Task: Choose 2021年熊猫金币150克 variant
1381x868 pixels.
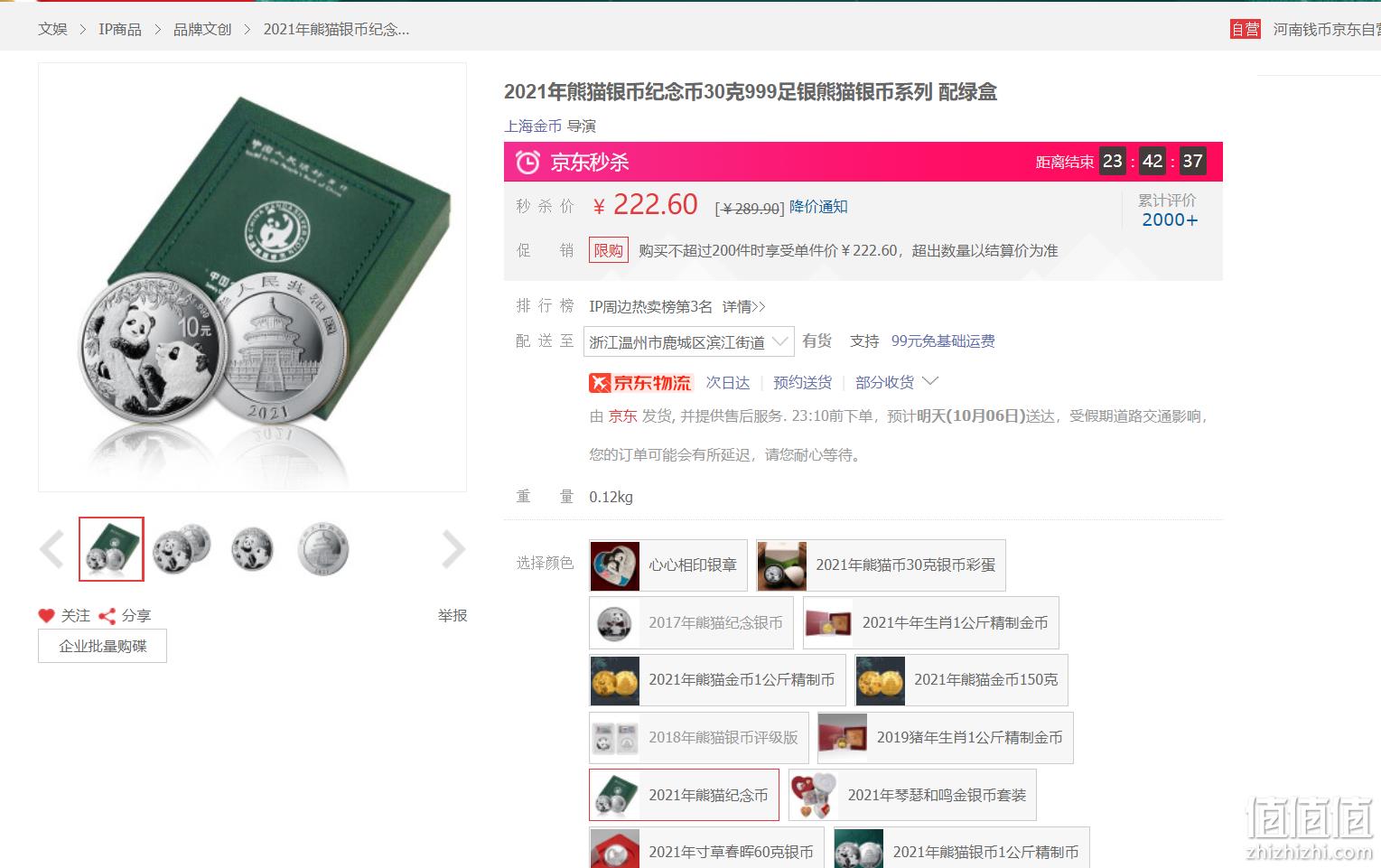Action: [961, 680]
